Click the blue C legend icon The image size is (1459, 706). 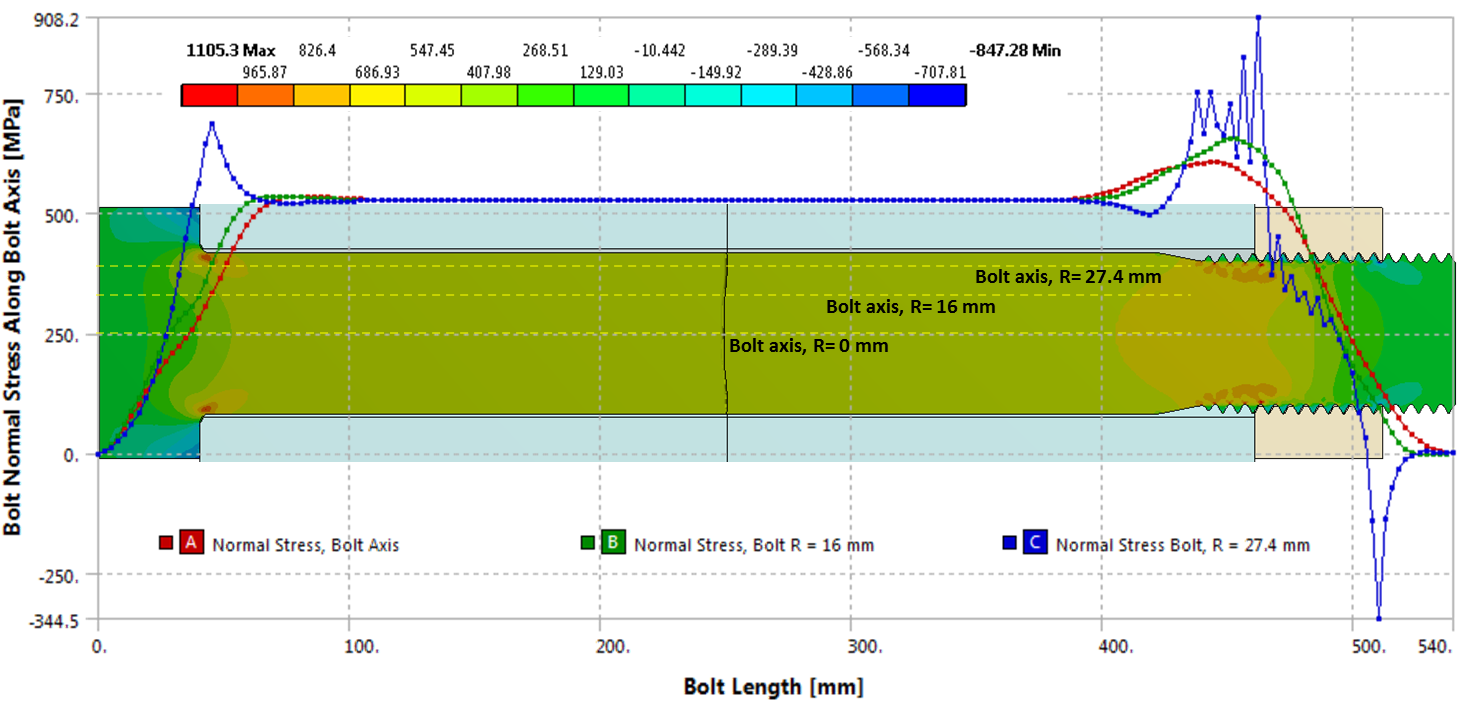click(1034, 543)
